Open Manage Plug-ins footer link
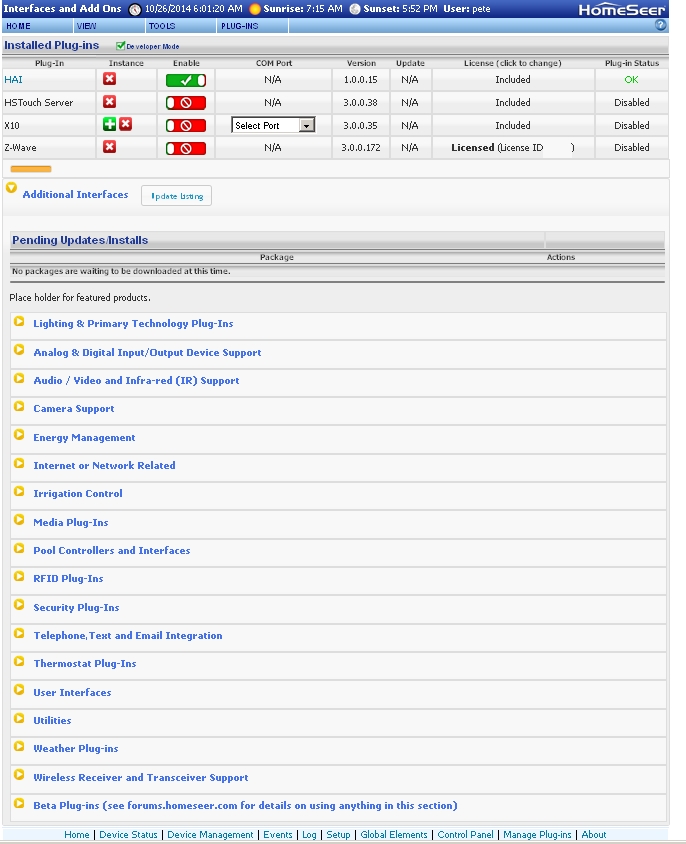This screenshot has height=844, width=686. pos(537,835)
